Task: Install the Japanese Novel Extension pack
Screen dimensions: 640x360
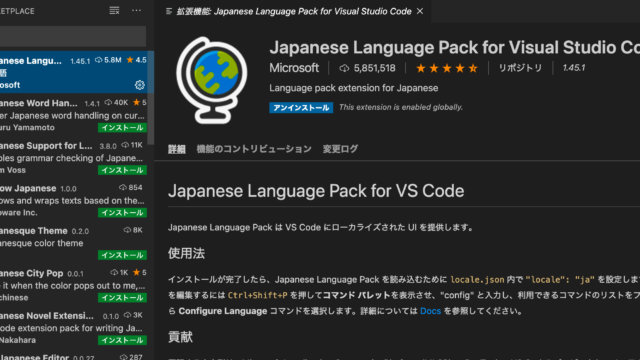Action: (x=122, y=340)
